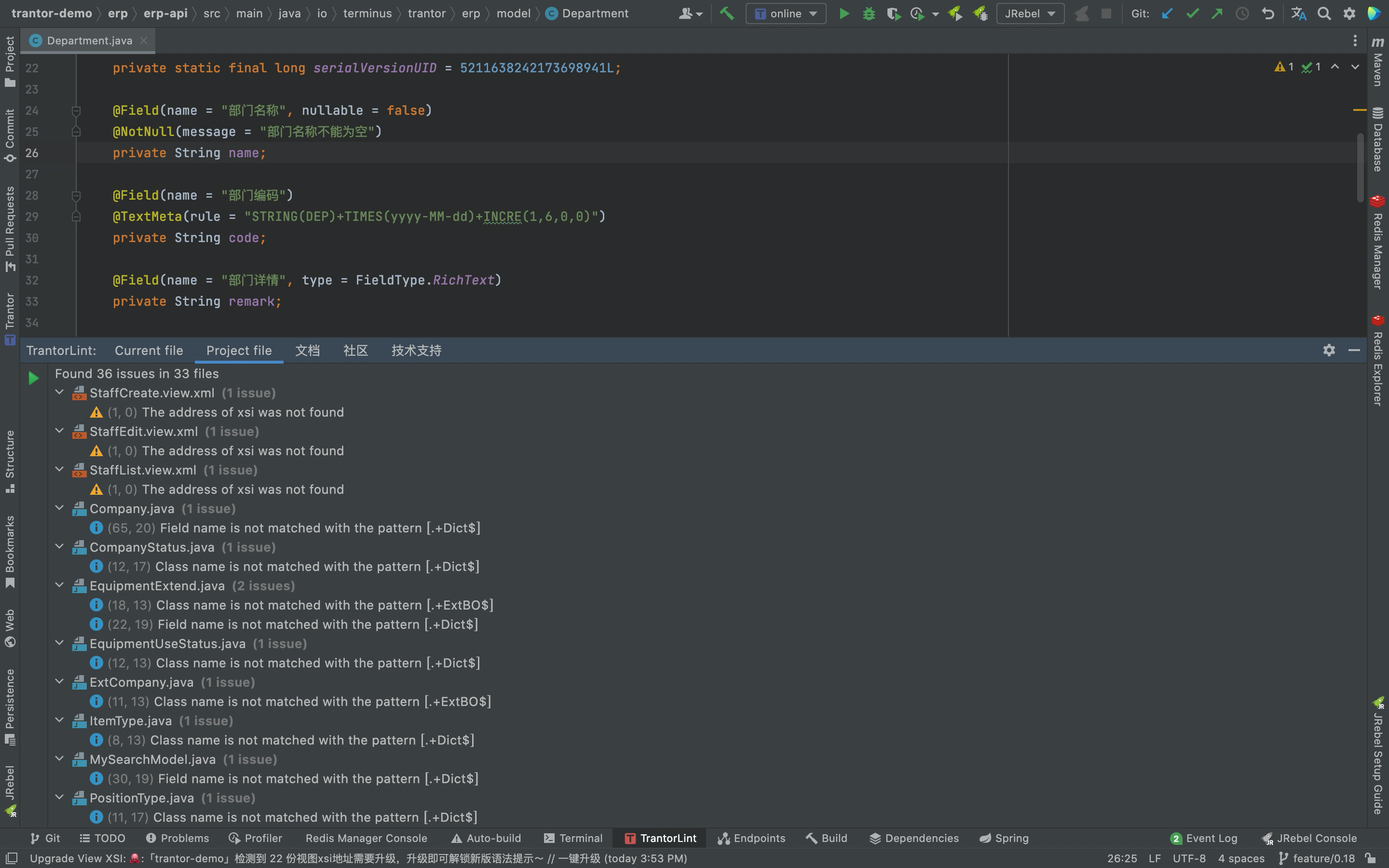Hide the TrantorLint tool window
Image resolution: width=1389 pixels, height=868 pixels.
tap(1354, 350)
